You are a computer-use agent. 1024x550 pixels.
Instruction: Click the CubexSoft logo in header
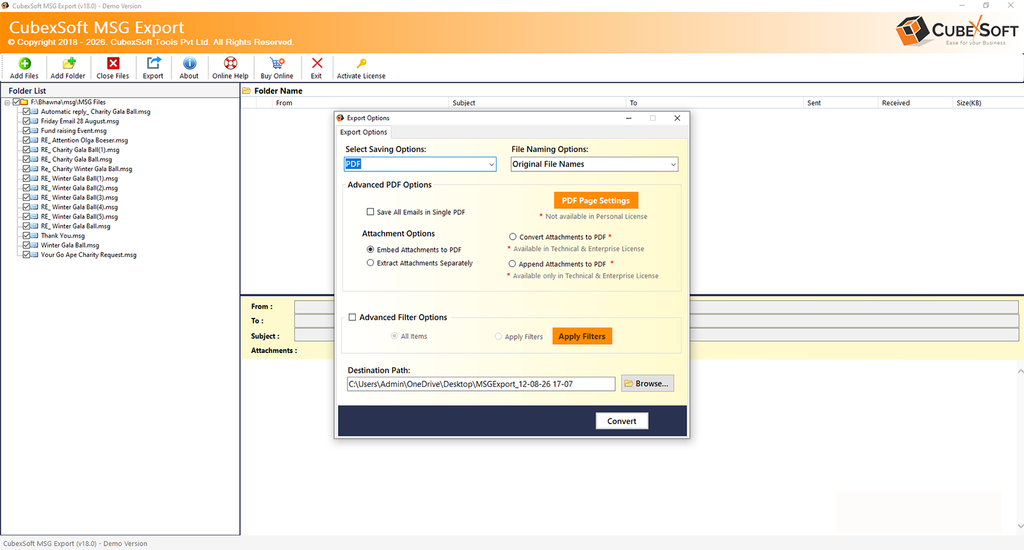coord(956,31)
